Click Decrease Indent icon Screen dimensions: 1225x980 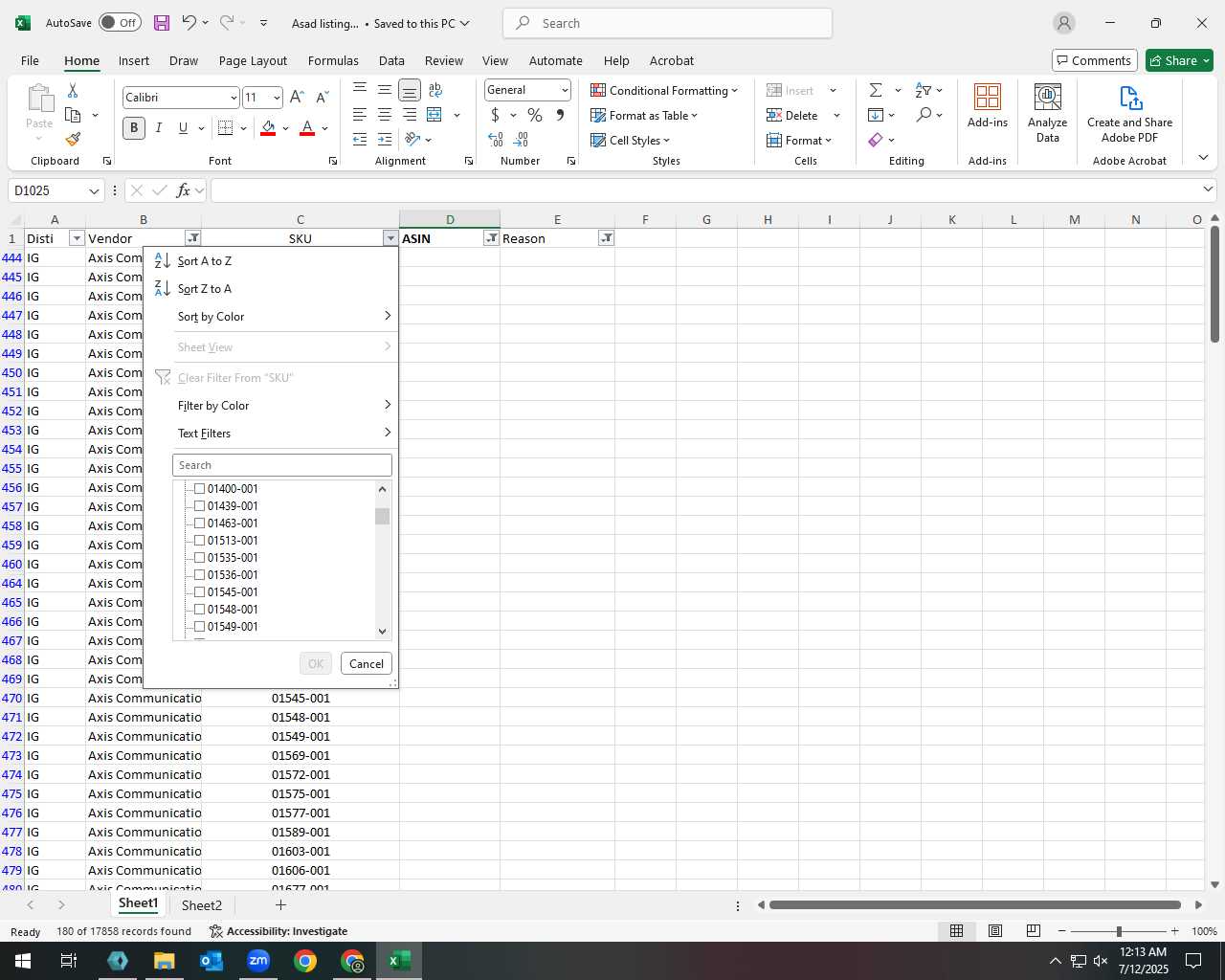click(360, 140)
